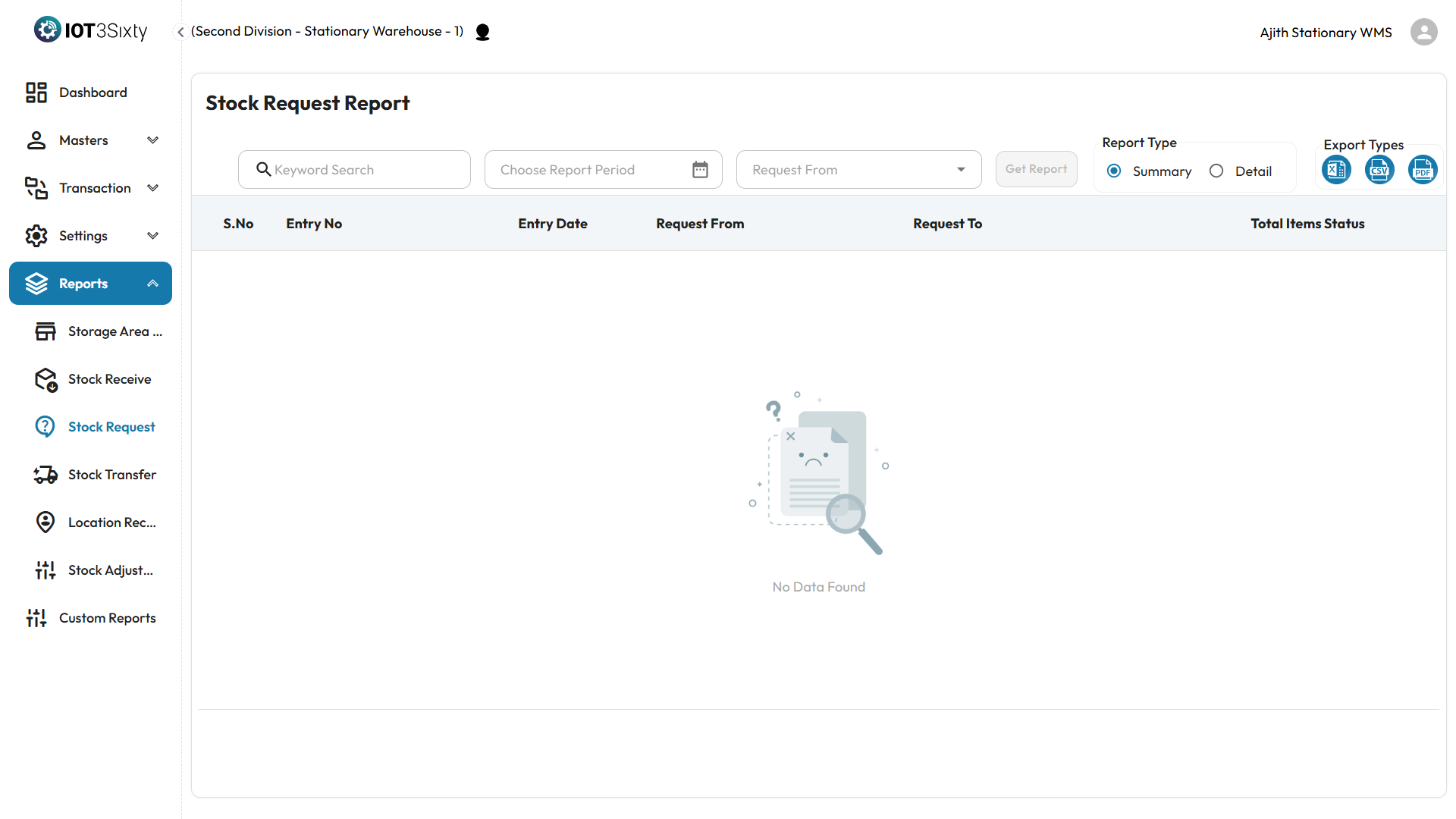This screenshot has height=819, width=1456.
Task: Click the user profile avatar icon
Action: pos(1423,32)
